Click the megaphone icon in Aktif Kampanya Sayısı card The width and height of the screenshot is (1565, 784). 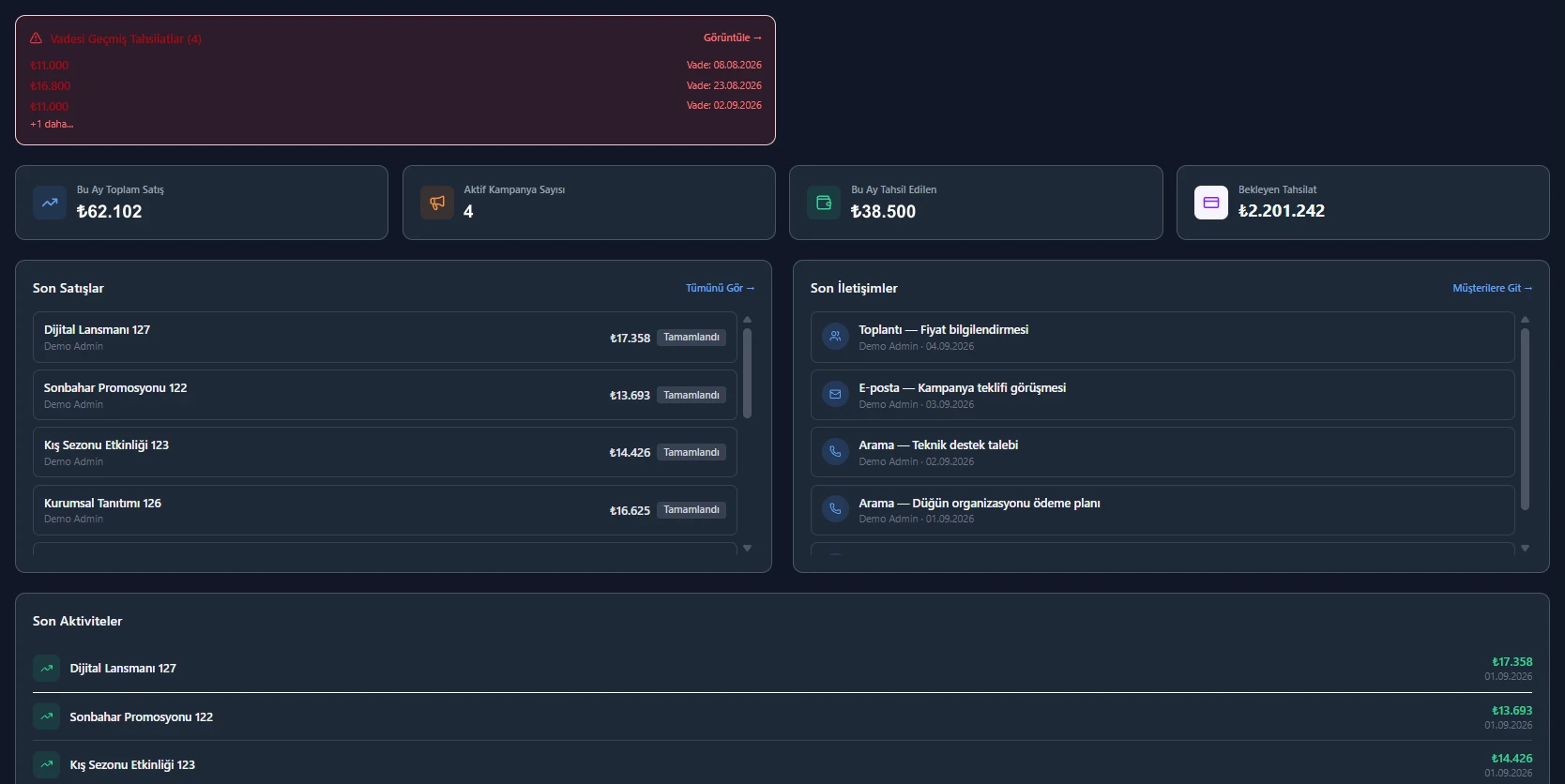click(437, 203)
